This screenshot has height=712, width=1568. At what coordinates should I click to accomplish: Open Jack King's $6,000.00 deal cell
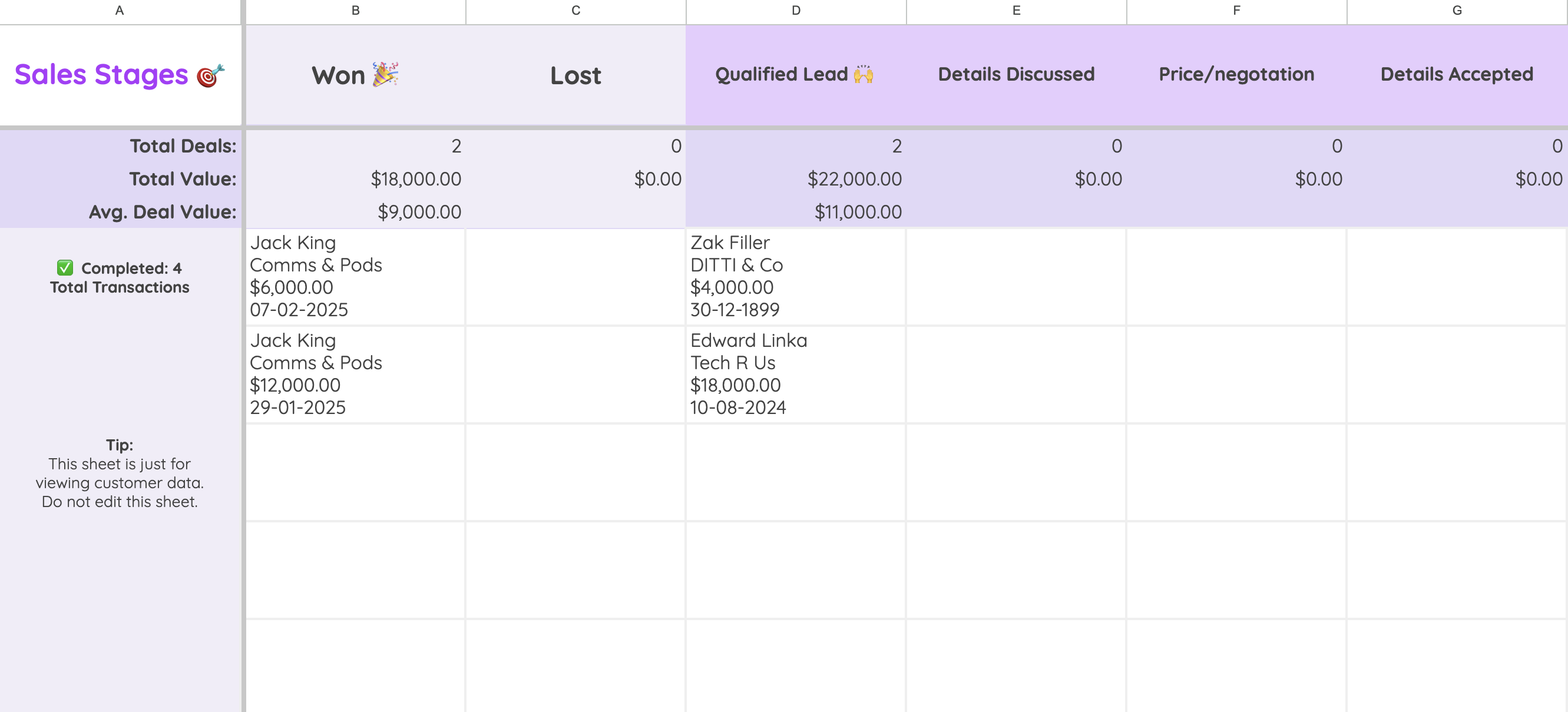[355, 276]
